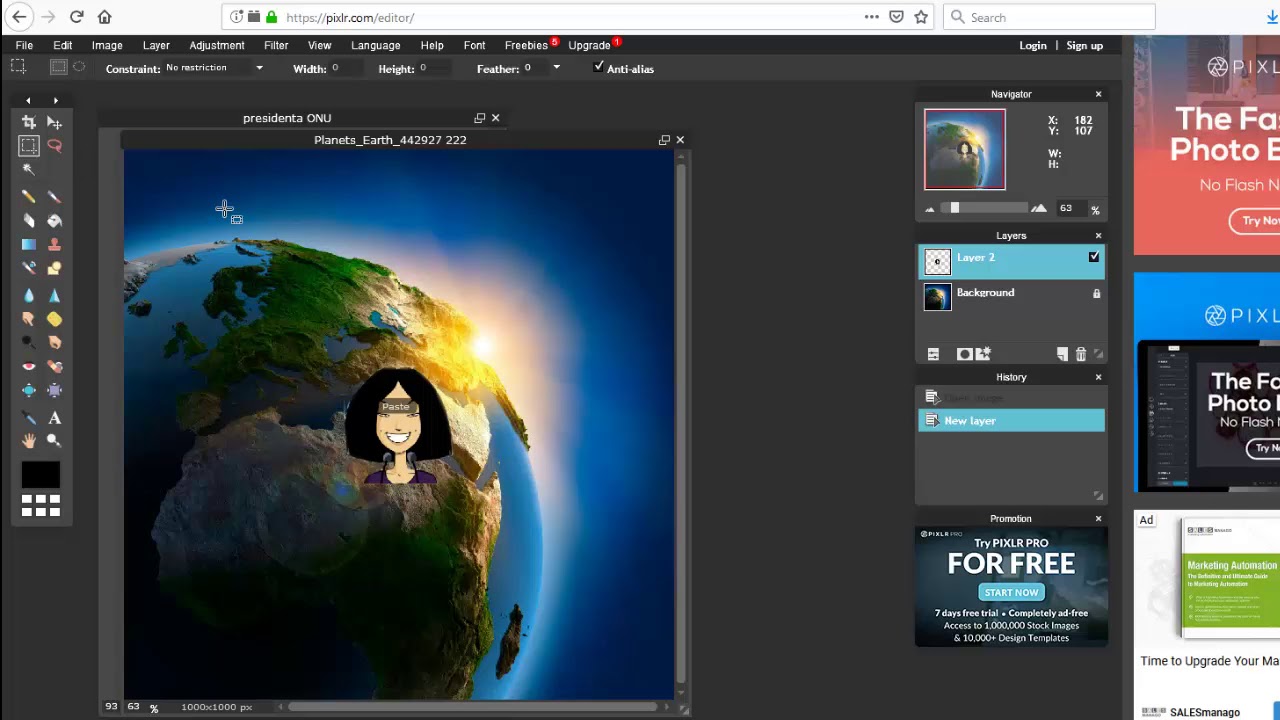Open the File menu
1280x720 pixels.
coord(24,45)
